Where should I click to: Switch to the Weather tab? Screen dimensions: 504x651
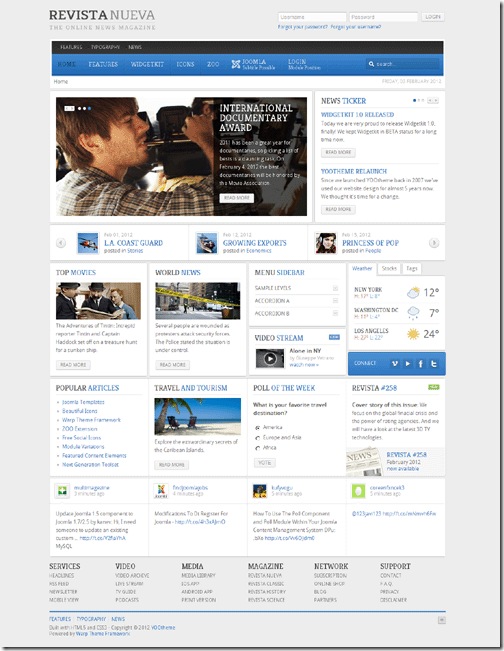tap(362, 269)
